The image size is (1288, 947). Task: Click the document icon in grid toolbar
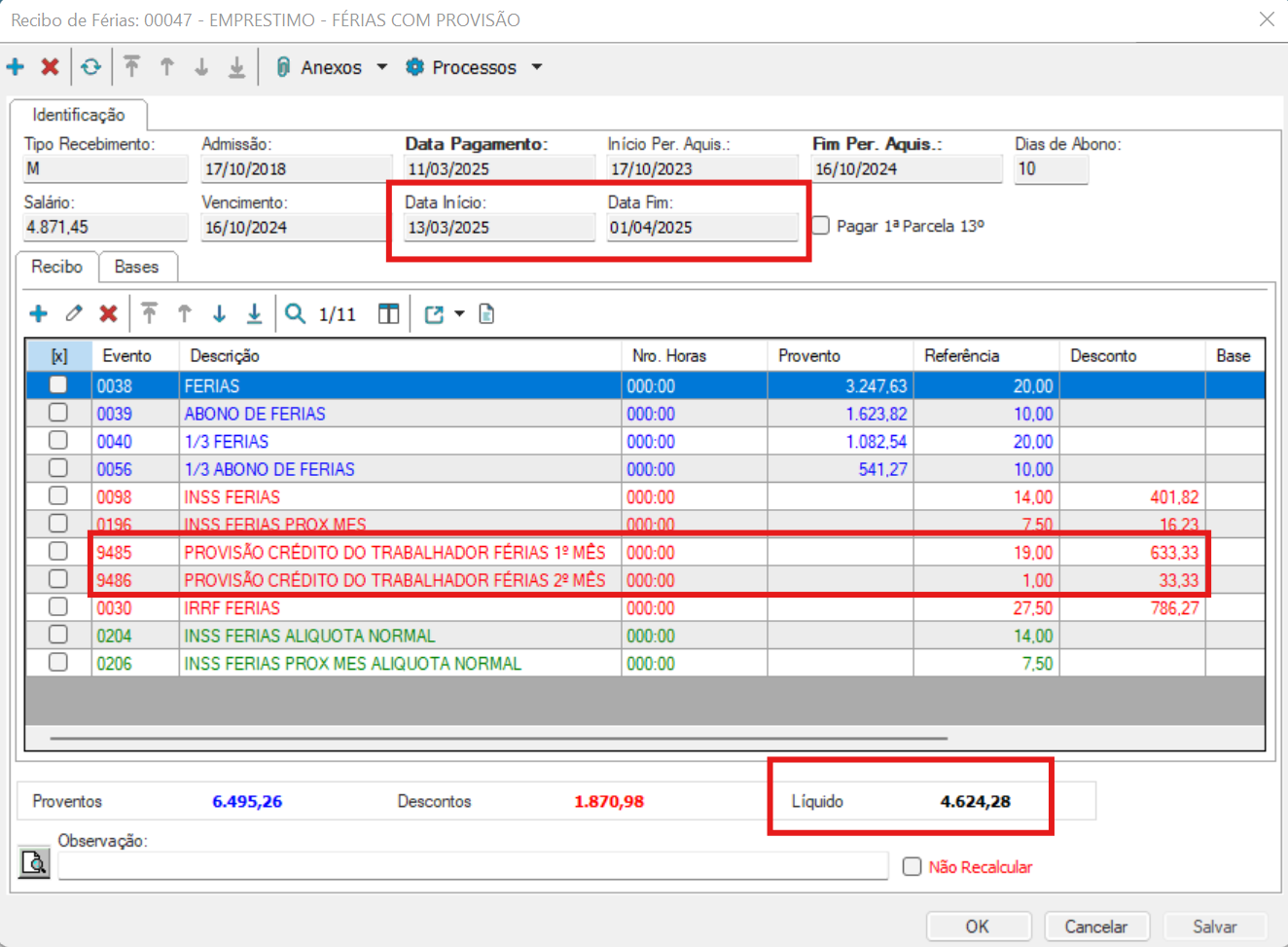click(486, 313)
